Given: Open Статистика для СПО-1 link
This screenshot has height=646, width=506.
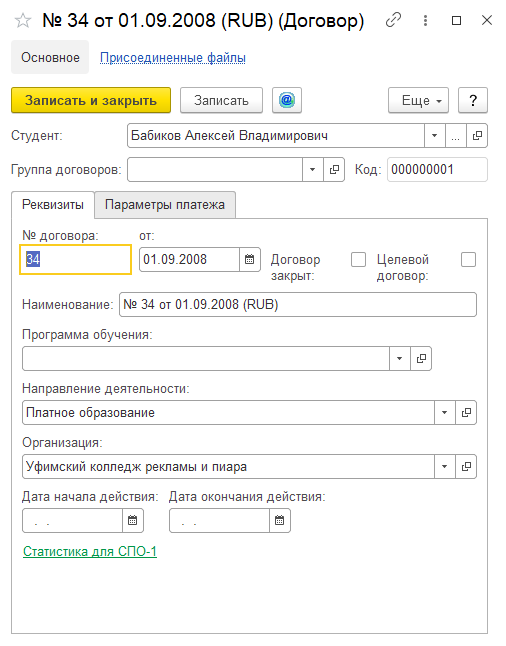Looking at the screenshot, I should coord(90,551).
